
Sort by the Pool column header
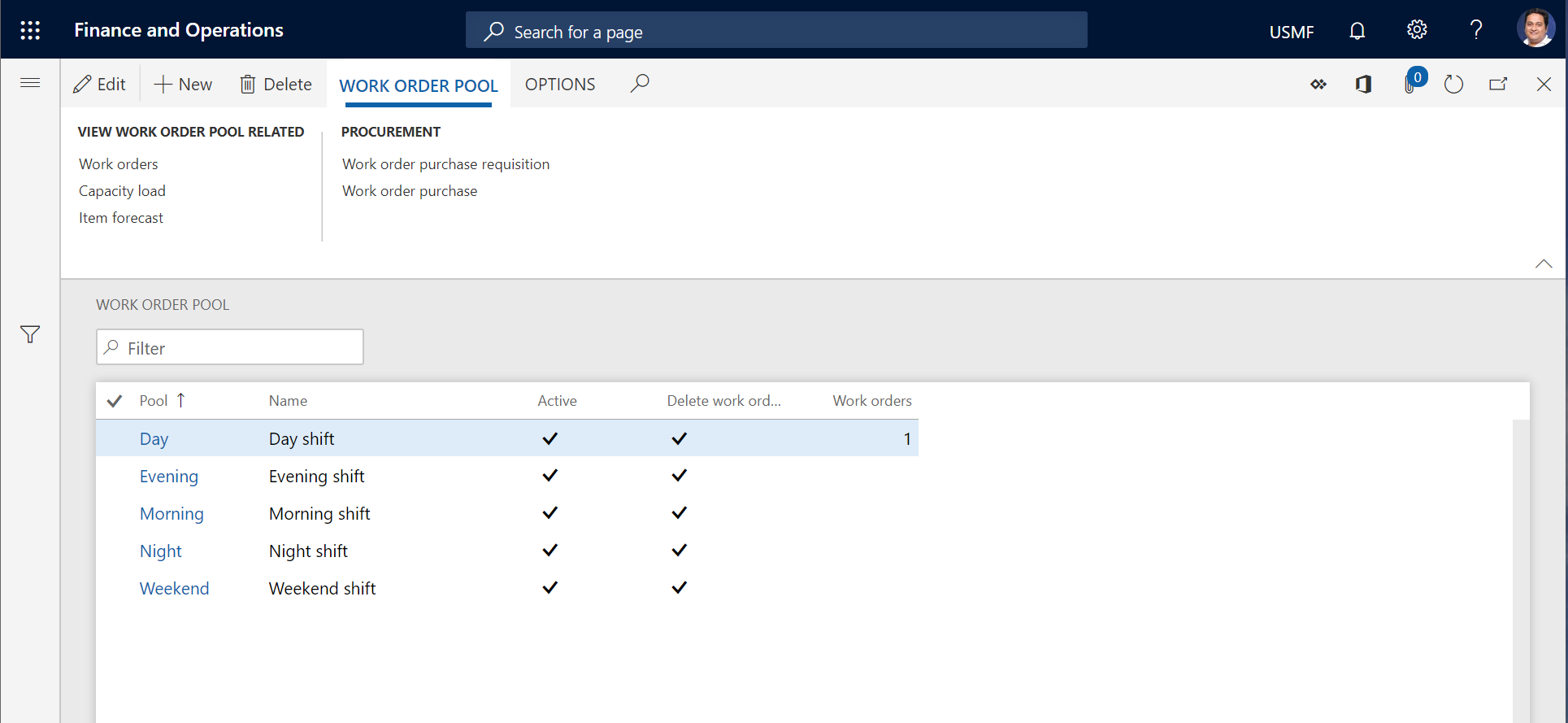(x=154, y=401)
